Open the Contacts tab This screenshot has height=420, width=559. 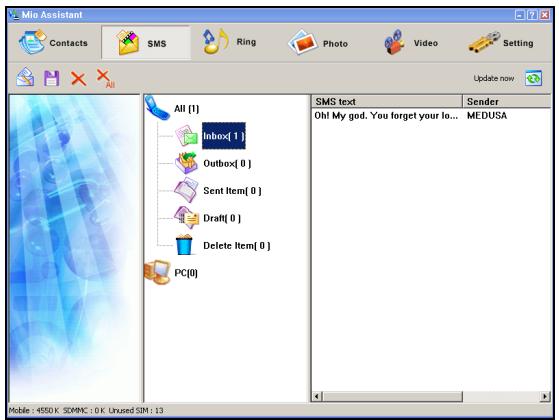53,43
